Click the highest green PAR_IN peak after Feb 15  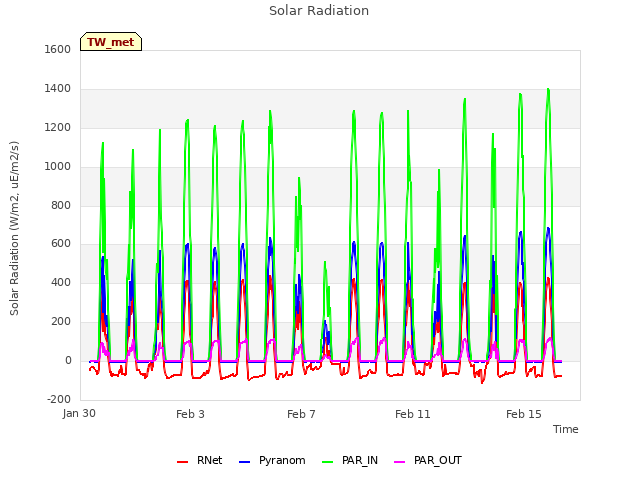548,89
